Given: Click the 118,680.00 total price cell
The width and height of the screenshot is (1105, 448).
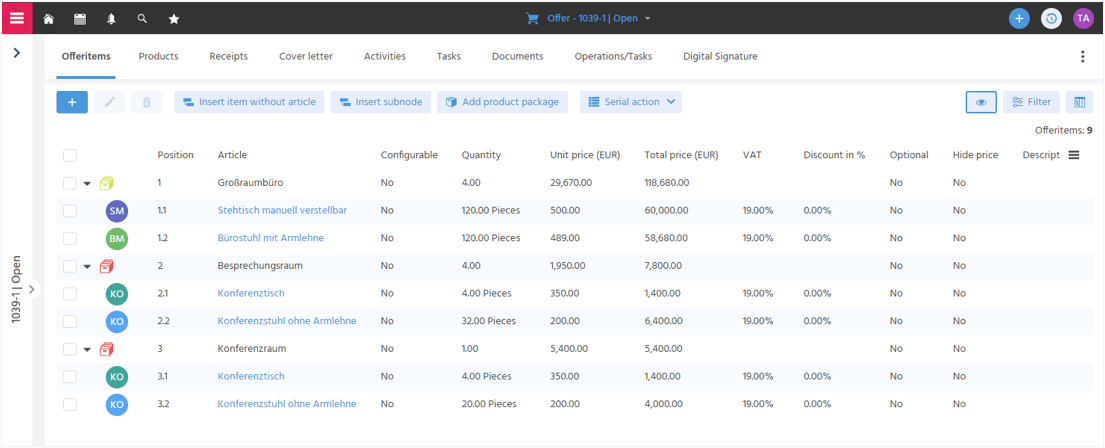Looking at the screenshot, I should pos(667,183).
